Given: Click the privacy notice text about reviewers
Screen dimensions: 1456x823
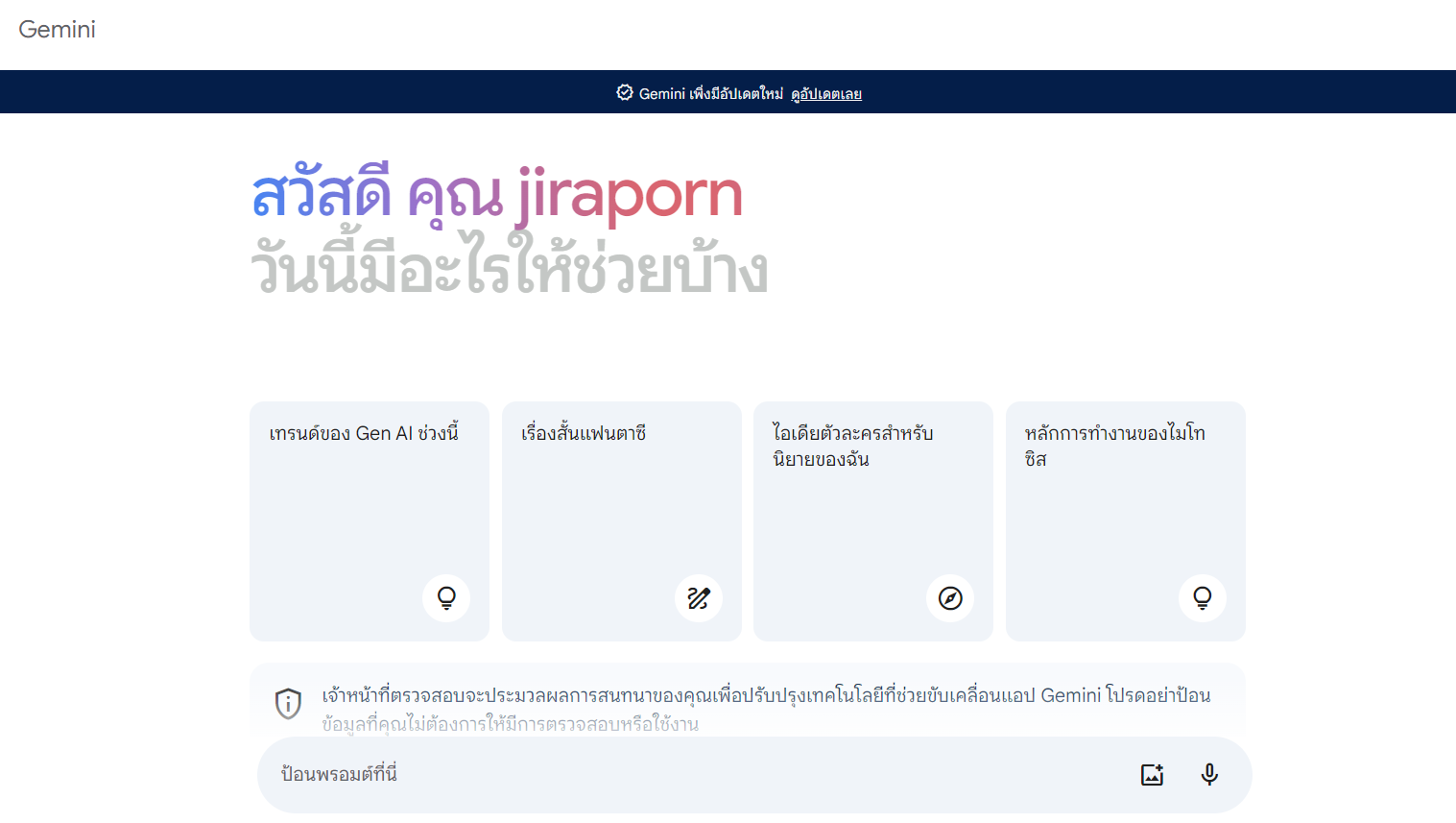Looking at the screenshot, I should click(766, 709).
